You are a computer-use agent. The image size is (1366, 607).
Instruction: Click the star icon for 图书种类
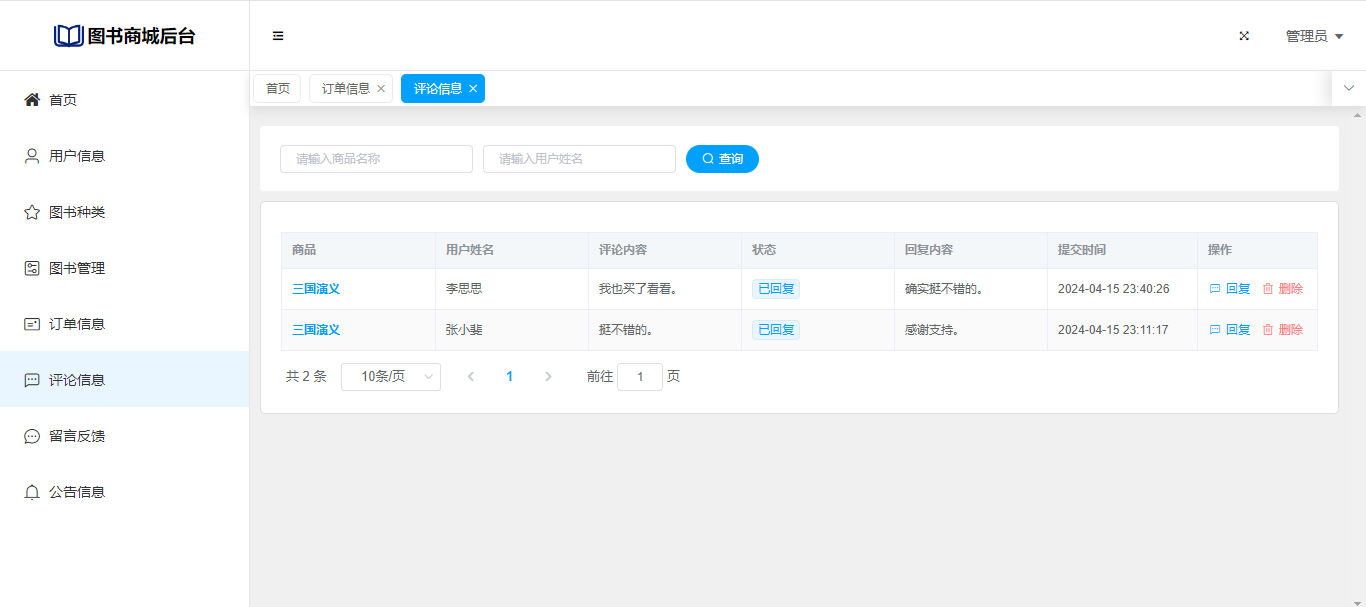(32, 212)
